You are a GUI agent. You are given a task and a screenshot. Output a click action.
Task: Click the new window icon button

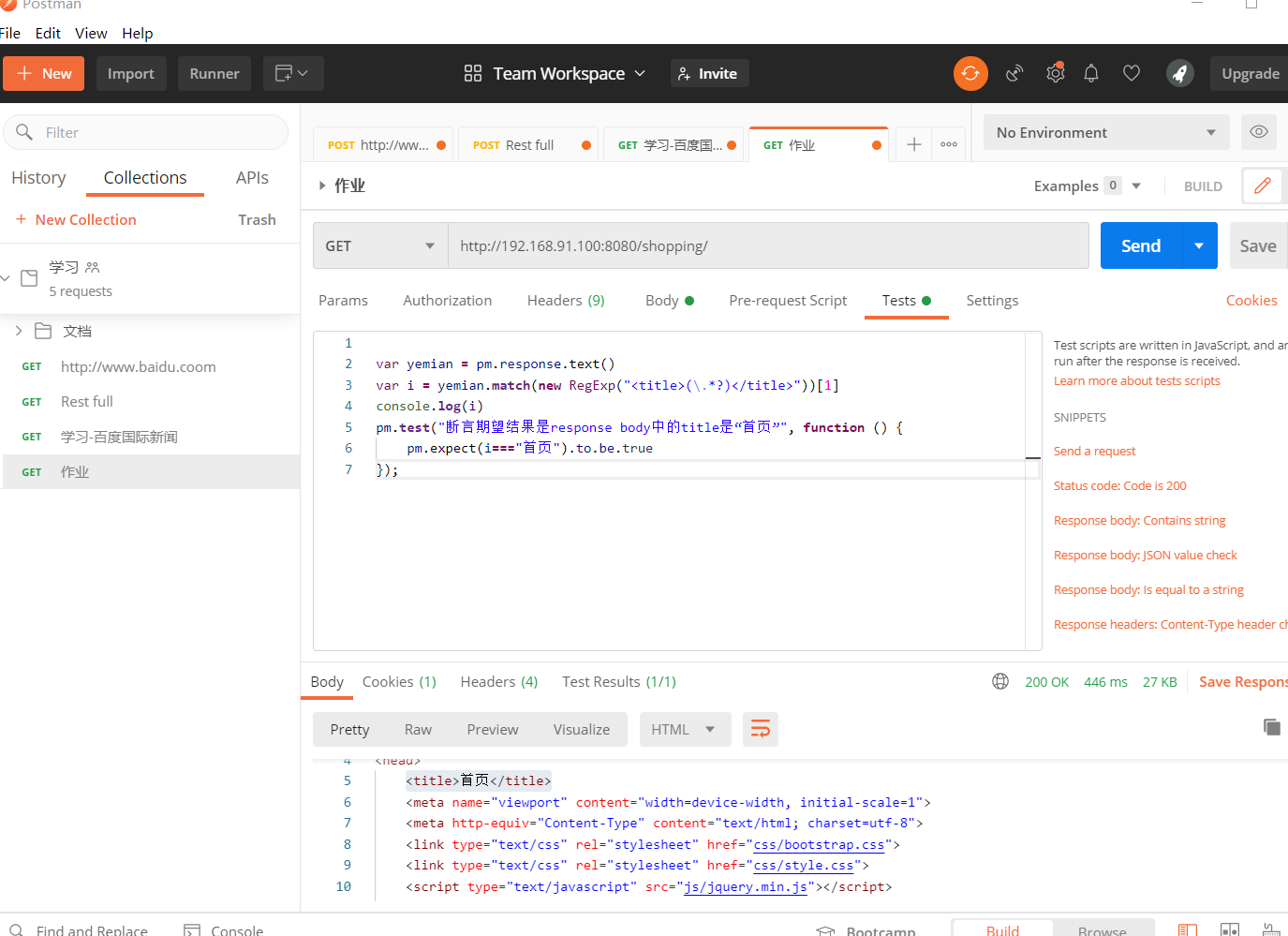[x=293, y=73]
